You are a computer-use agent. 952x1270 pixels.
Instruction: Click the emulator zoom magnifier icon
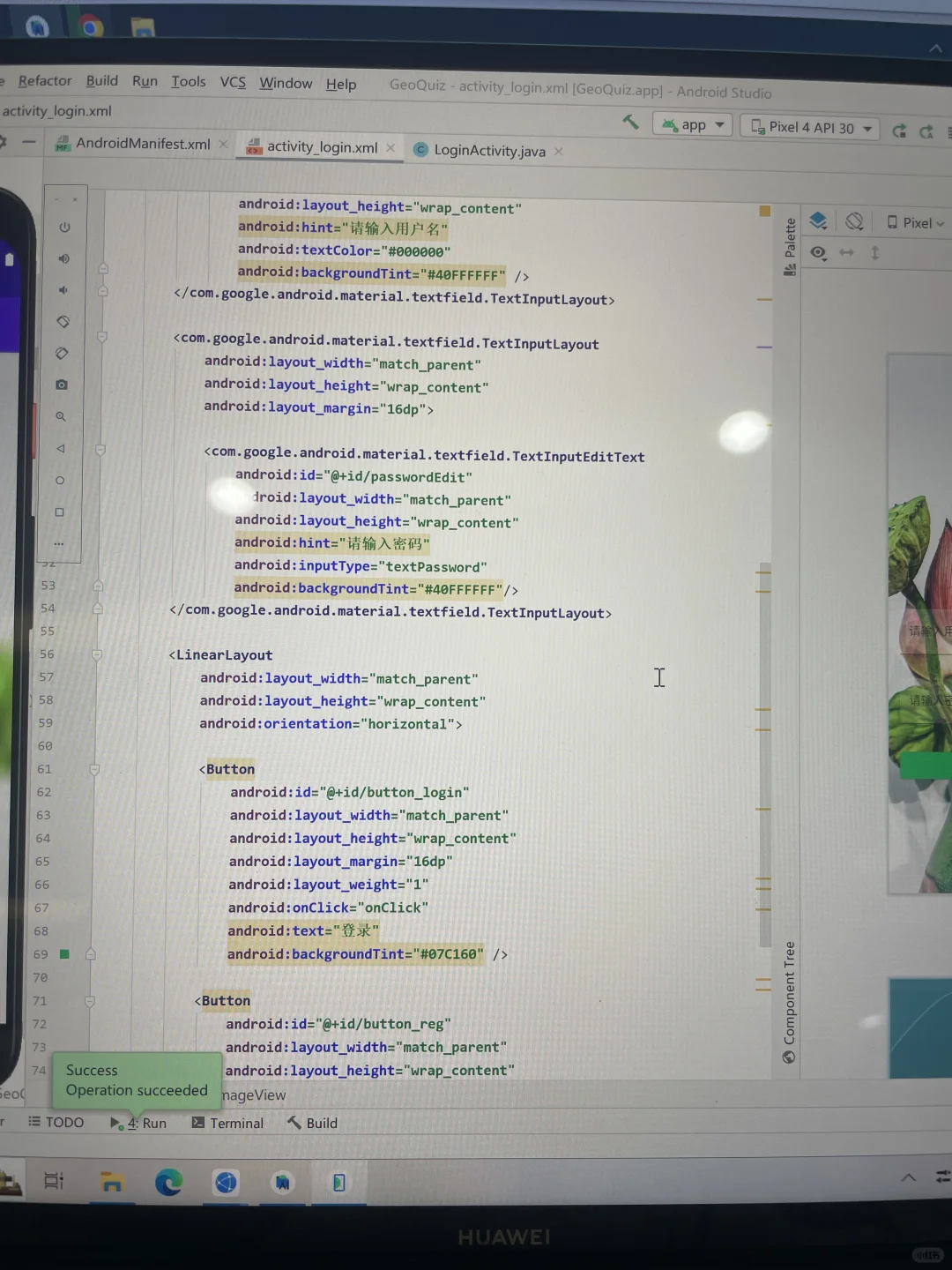[61, 416]
